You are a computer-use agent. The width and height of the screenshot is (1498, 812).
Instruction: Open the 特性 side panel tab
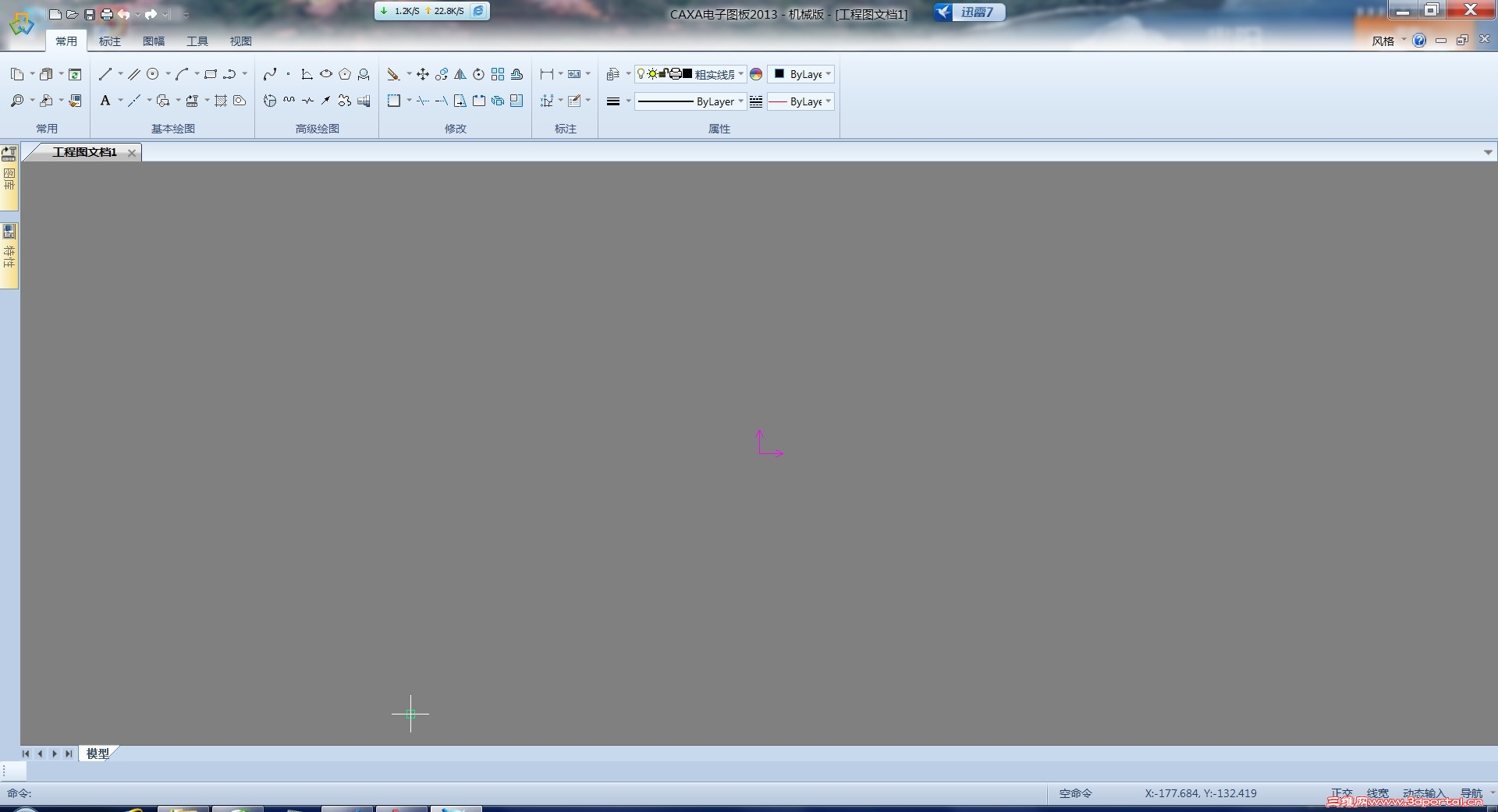(x=9, y=255)
